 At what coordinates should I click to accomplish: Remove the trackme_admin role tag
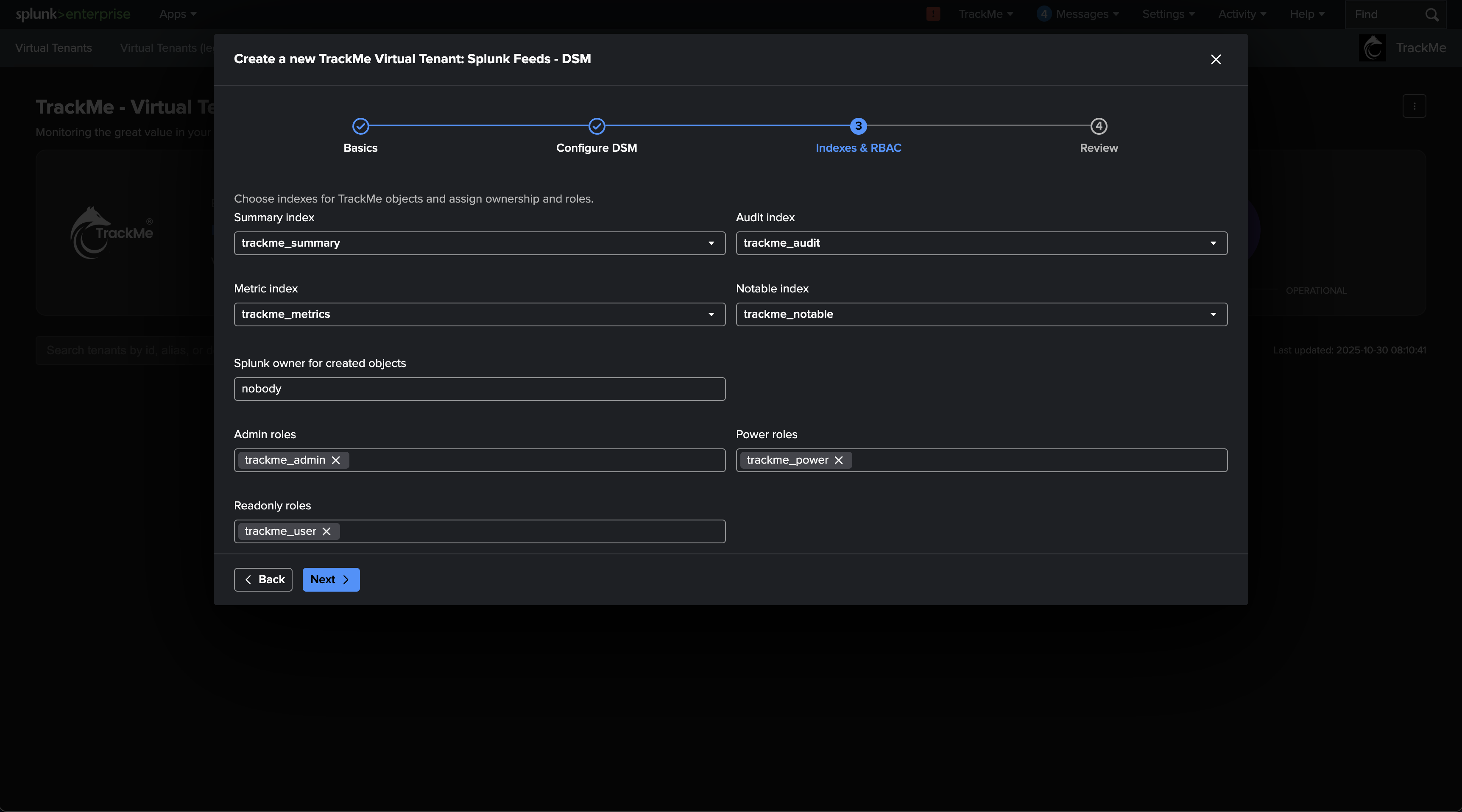point(335,460)
